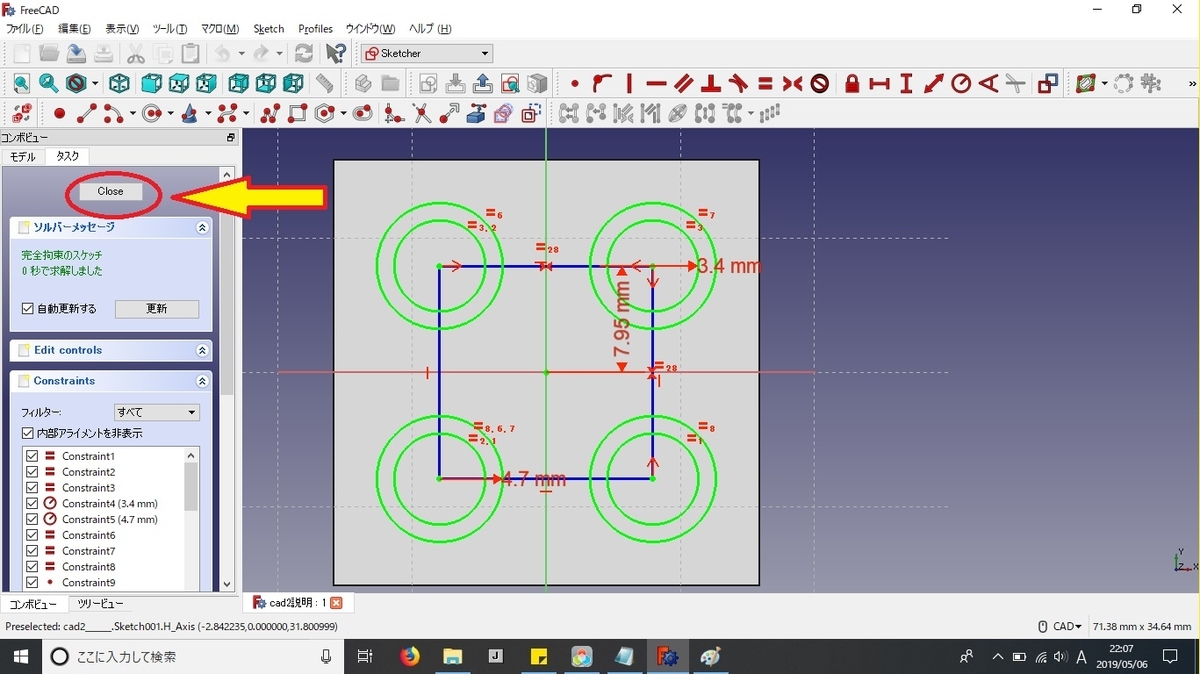
Task: Apply the block constraint
Action: [820, 84]
